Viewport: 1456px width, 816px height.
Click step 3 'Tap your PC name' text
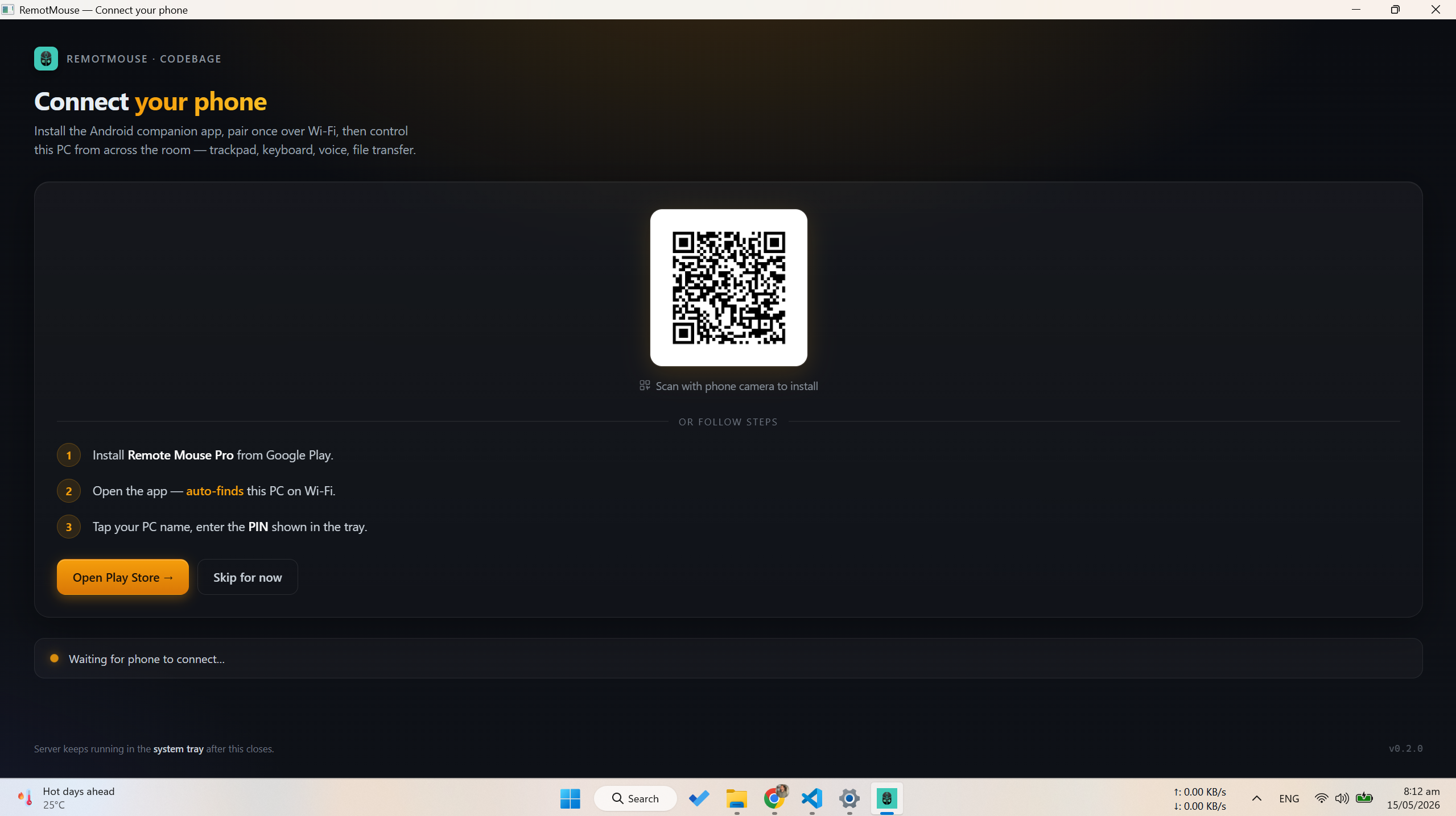point(230,527)
